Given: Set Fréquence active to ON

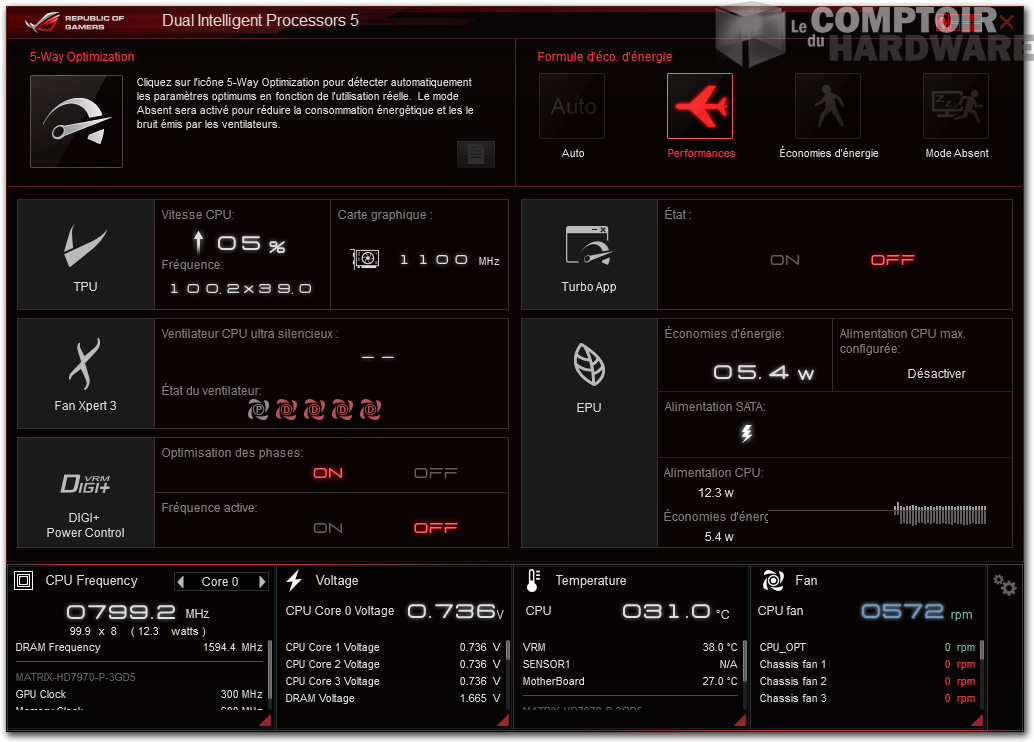Looking at the screenshot, I should tap(328, 528).
